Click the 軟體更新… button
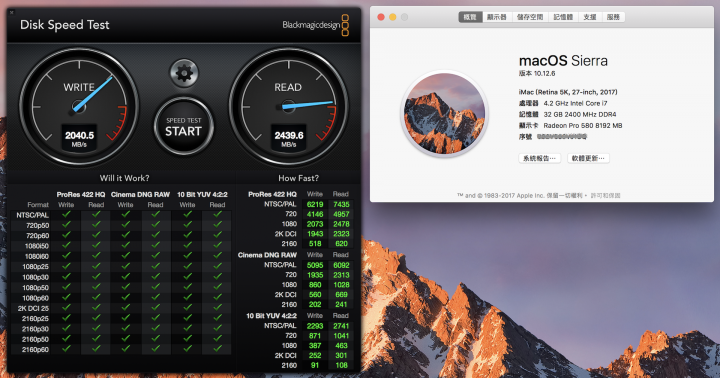This screenshot has height=378, width=720. pos(588,158)
